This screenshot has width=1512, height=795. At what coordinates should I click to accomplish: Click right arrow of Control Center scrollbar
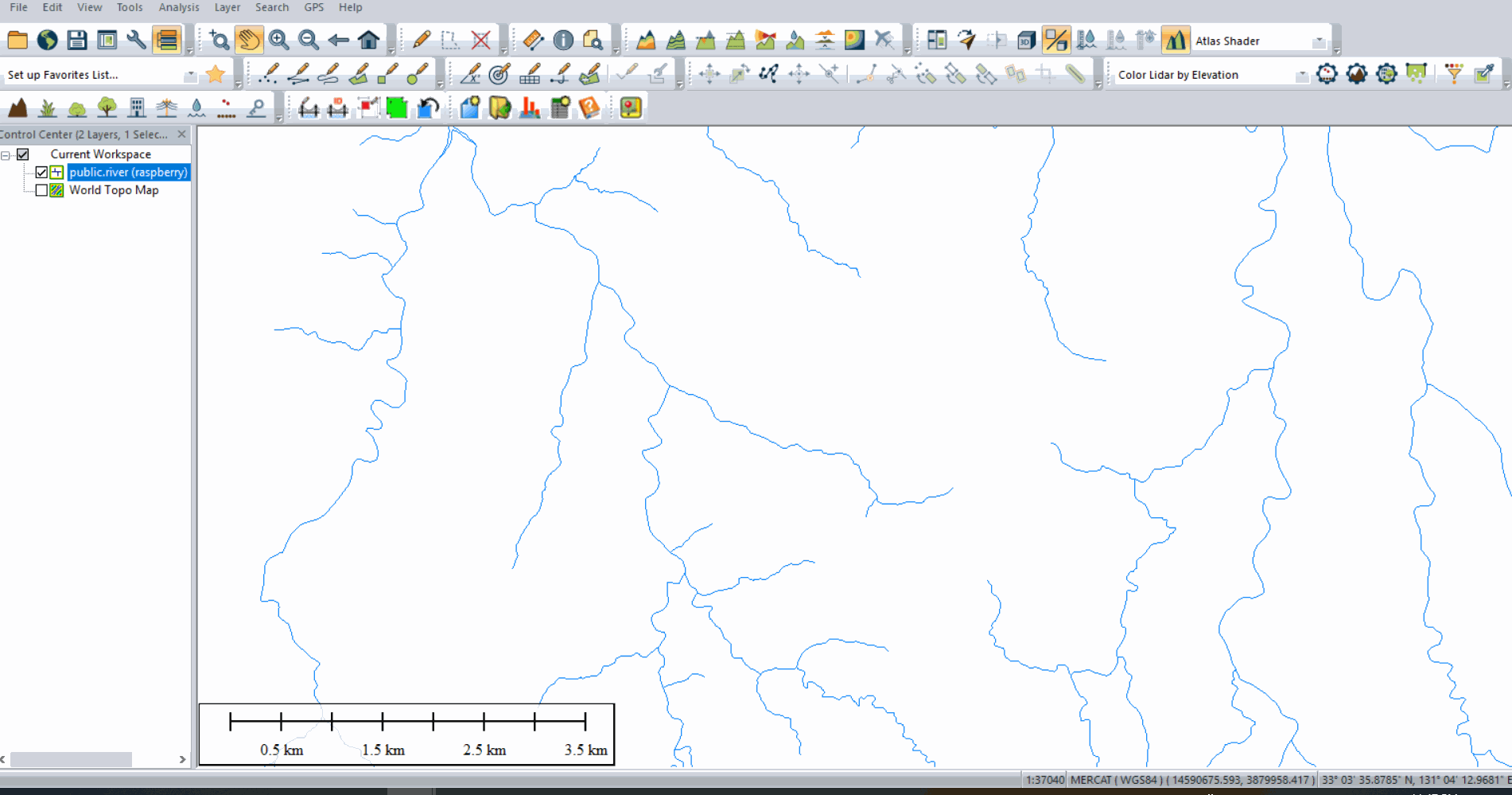(x=183, y=759)
